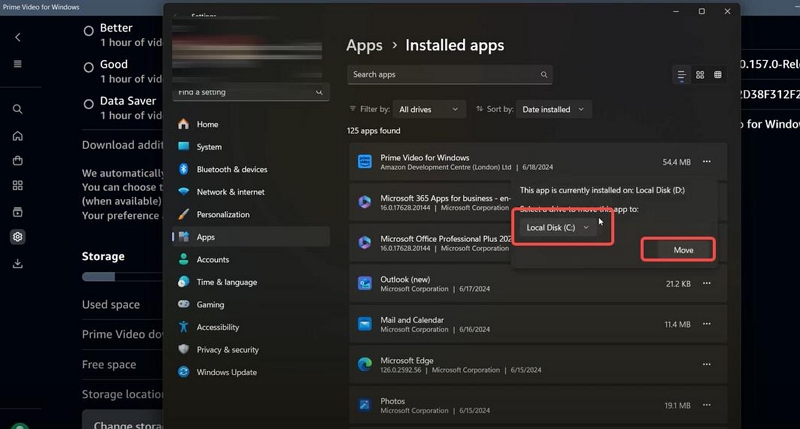Open the Filter by All drives dropdown
The height and width of the screenshot is (429, 800).
429,109
